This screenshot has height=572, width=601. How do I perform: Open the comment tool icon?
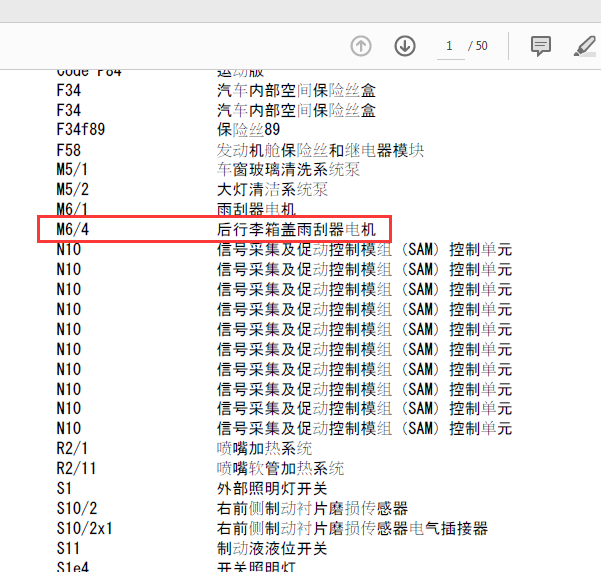coord(540,46)
